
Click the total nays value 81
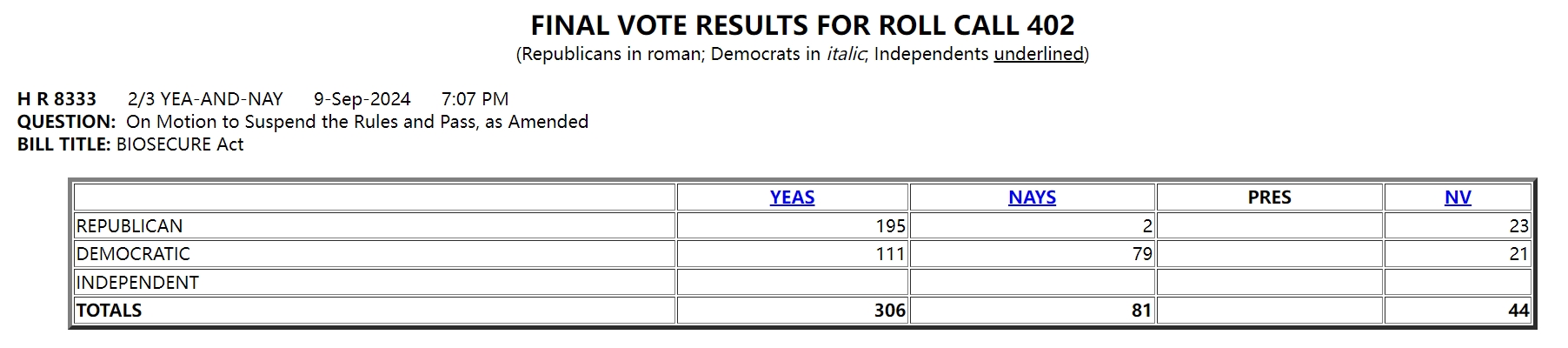[x=1141, y=311]
